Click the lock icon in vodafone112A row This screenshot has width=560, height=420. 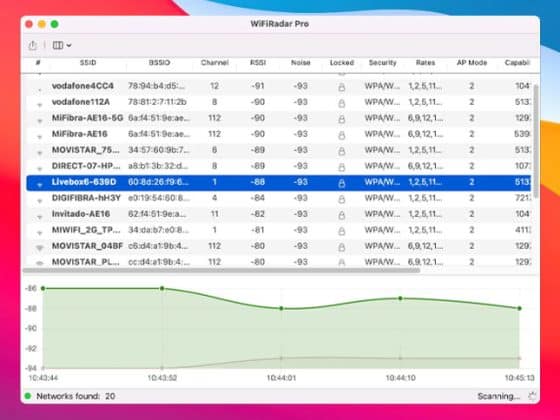[341, 103]
